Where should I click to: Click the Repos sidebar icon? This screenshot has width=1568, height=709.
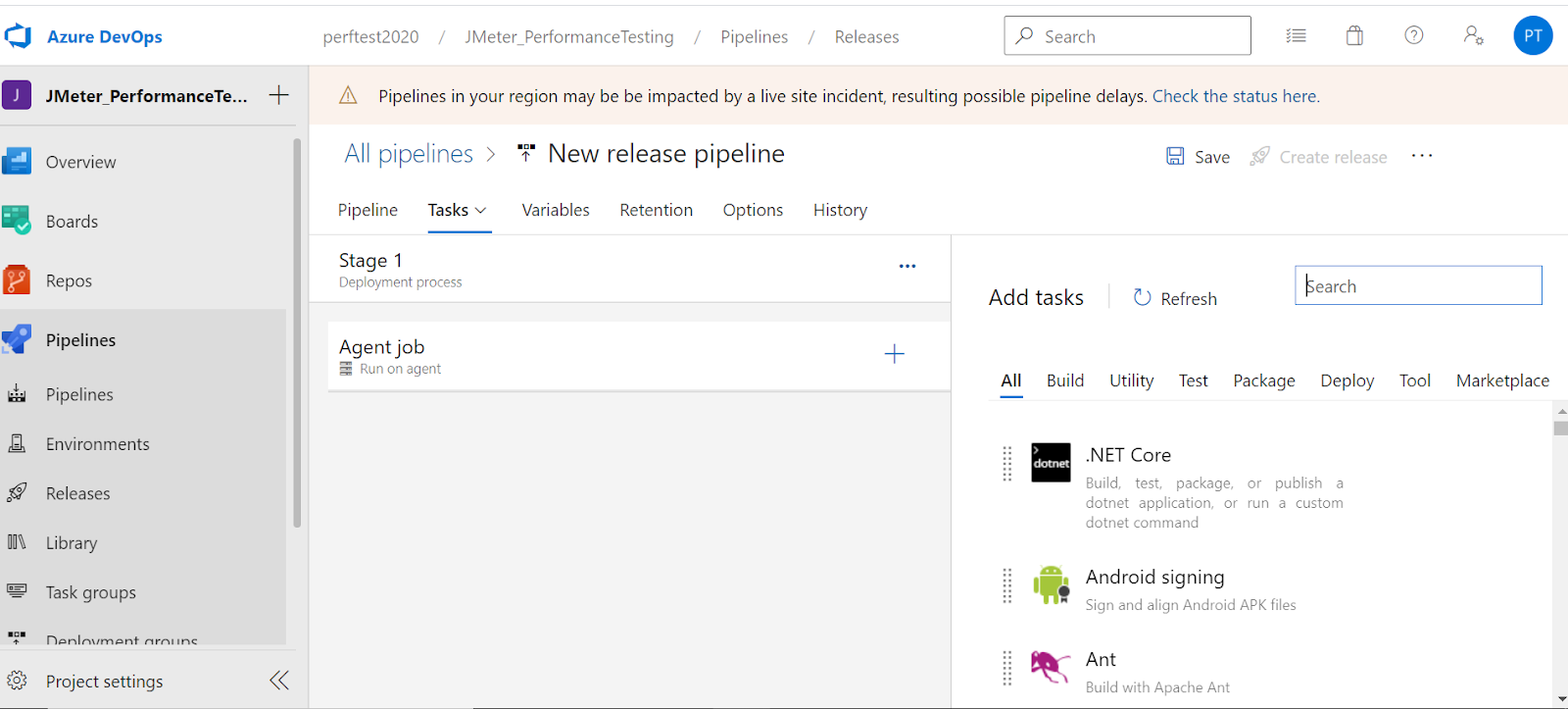(17, 280)
